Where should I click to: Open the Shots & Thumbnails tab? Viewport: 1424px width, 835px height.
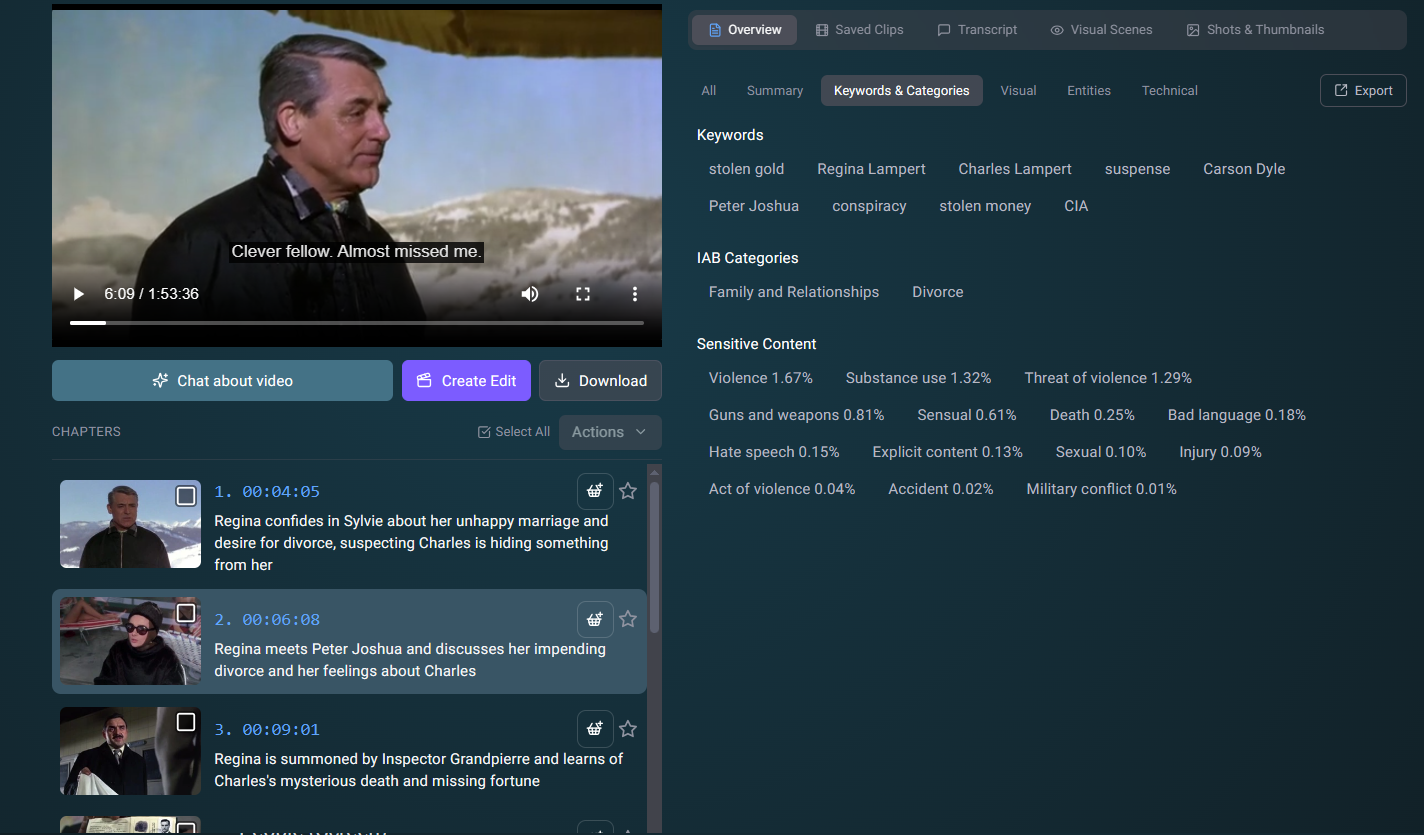[1255, 30]
